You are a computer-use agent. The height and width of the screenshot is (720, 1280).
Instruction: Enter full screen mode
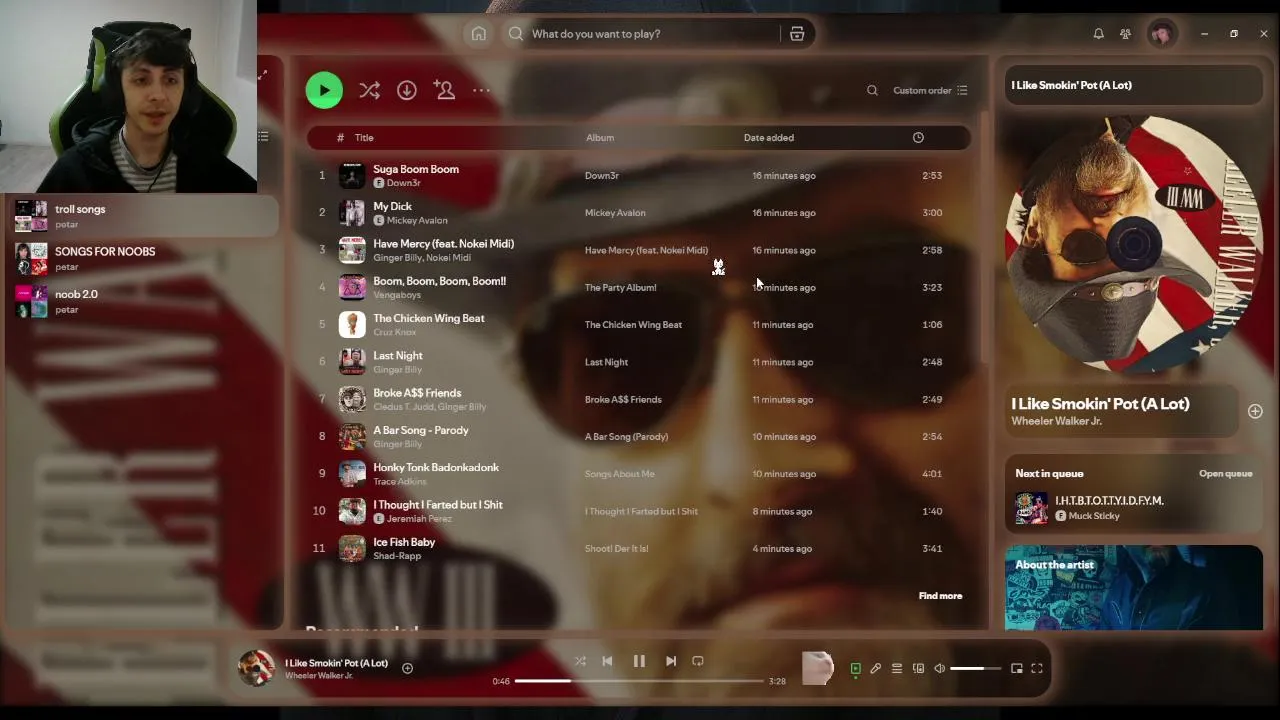pyautogui.click(x=1037, y=669)
